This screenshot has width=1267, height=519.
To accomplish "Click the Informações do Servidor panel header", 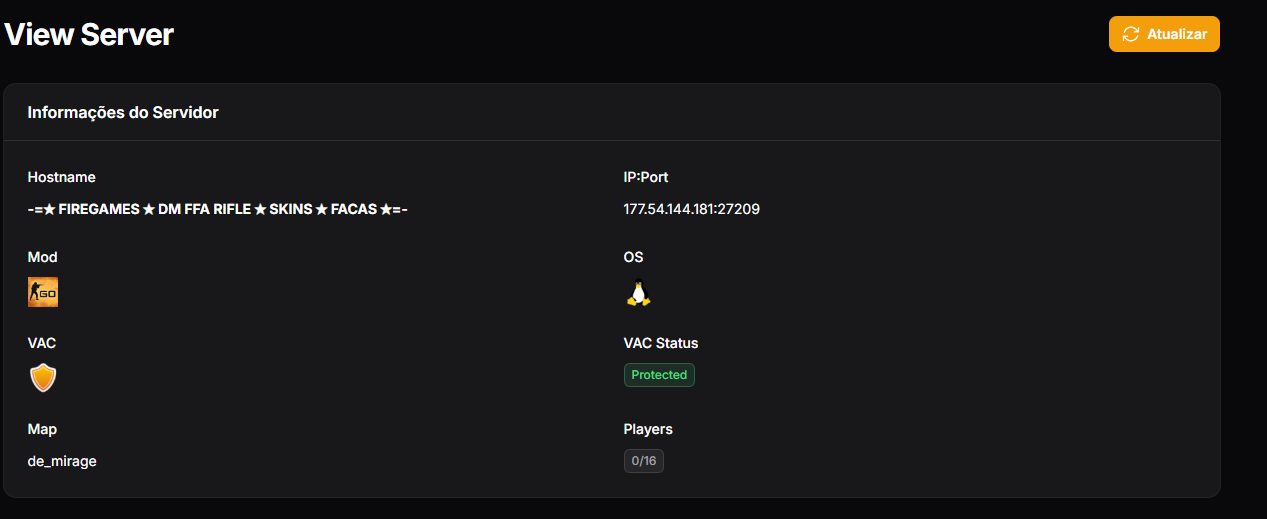I will coord(123,112).
